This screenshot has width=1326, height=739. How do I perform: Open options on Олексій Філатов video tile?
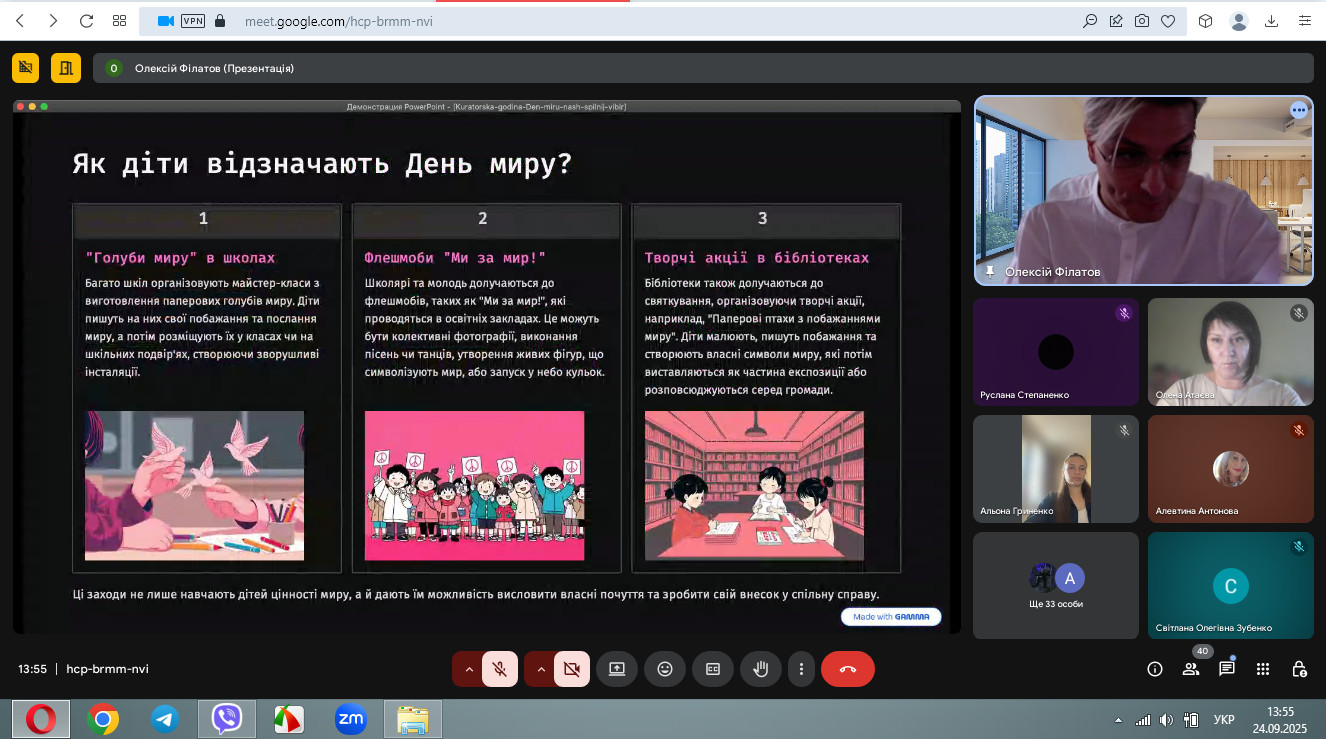(1299, 110)
